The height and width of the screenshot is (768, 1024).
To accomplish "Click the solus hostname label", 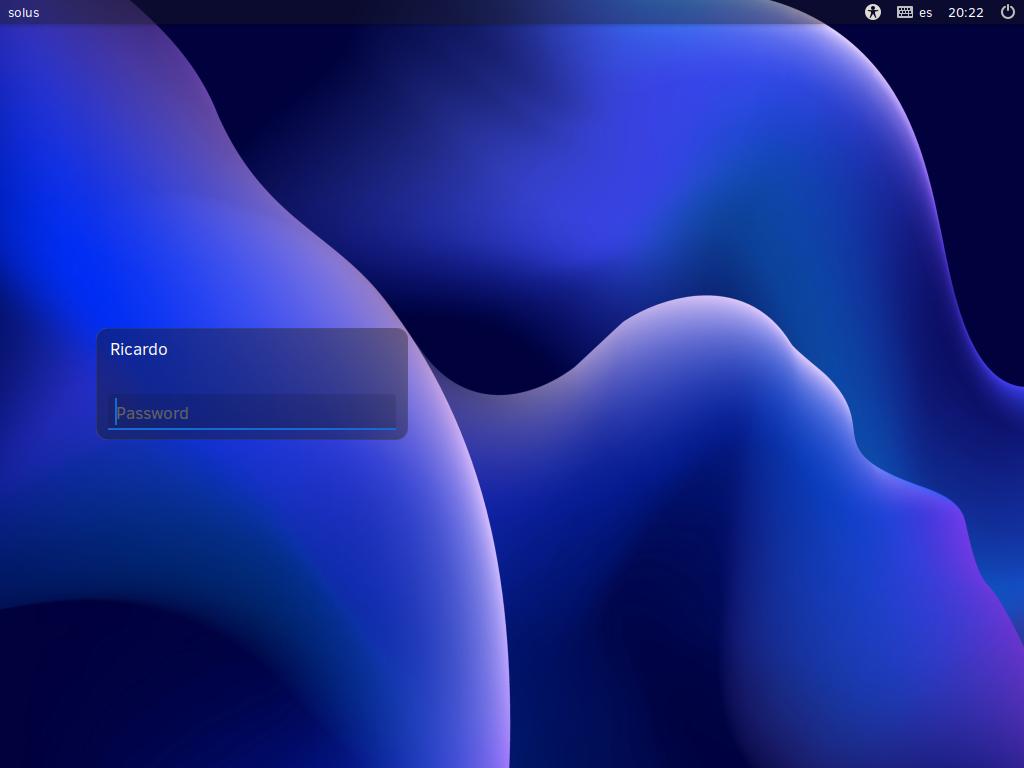I will click(x=24, y=12).
